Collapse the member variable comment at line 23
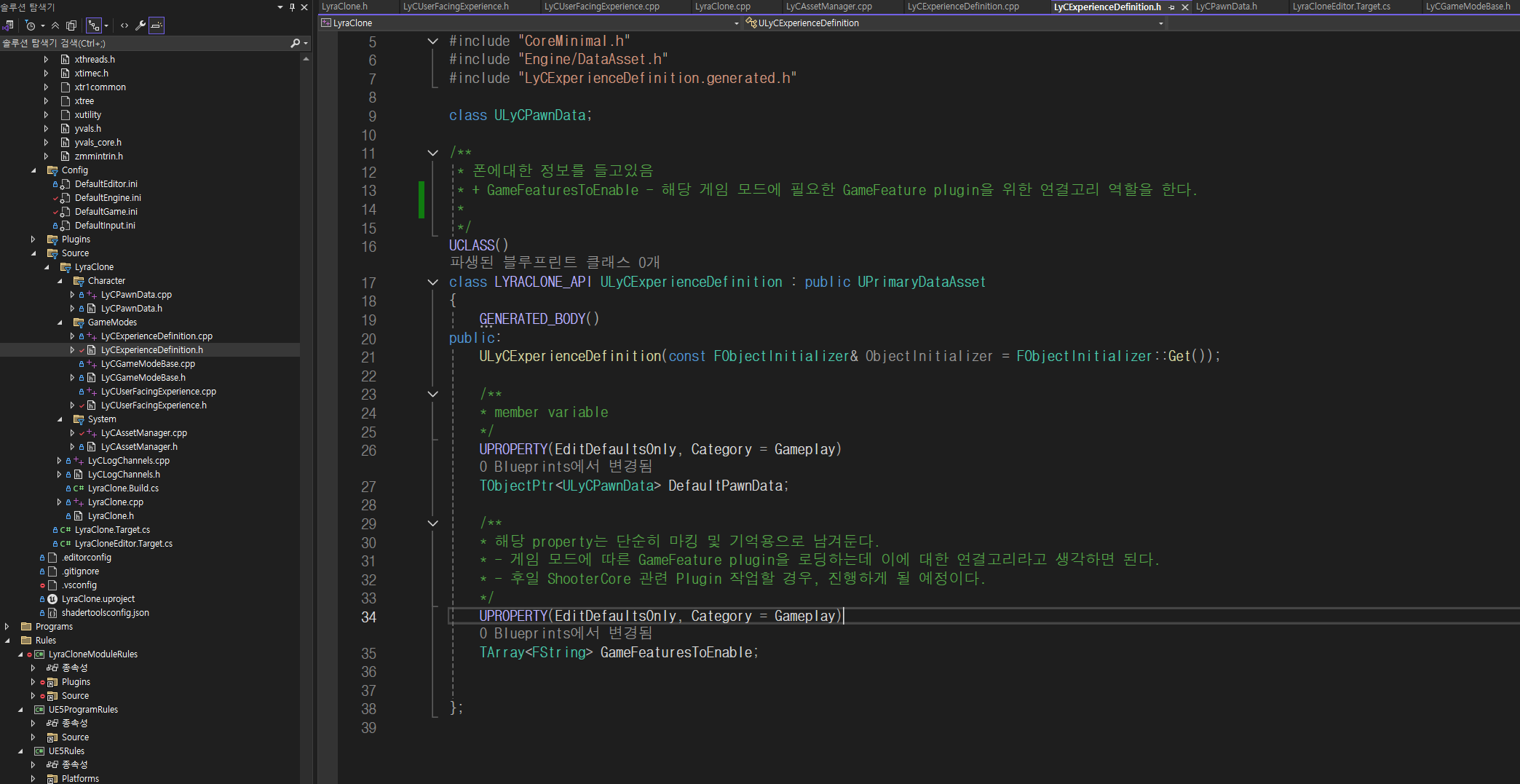Screen dimensions: 1520x784 tap(433, 394)
